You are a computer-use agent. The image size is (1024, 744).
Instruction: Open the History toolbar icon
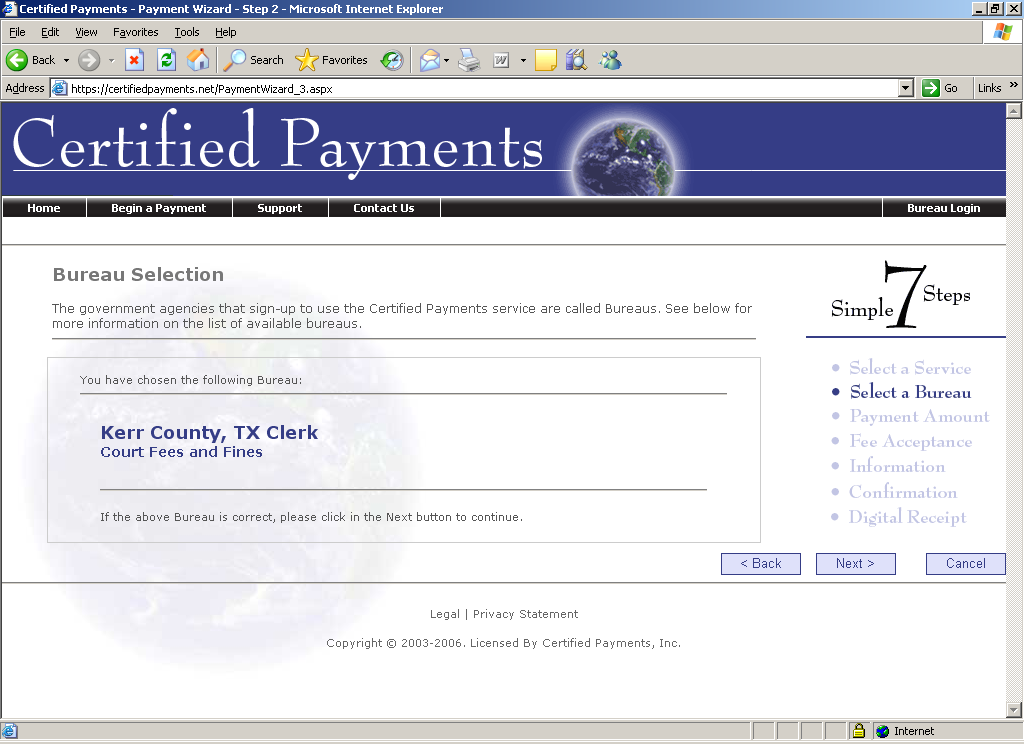point(391,60)
